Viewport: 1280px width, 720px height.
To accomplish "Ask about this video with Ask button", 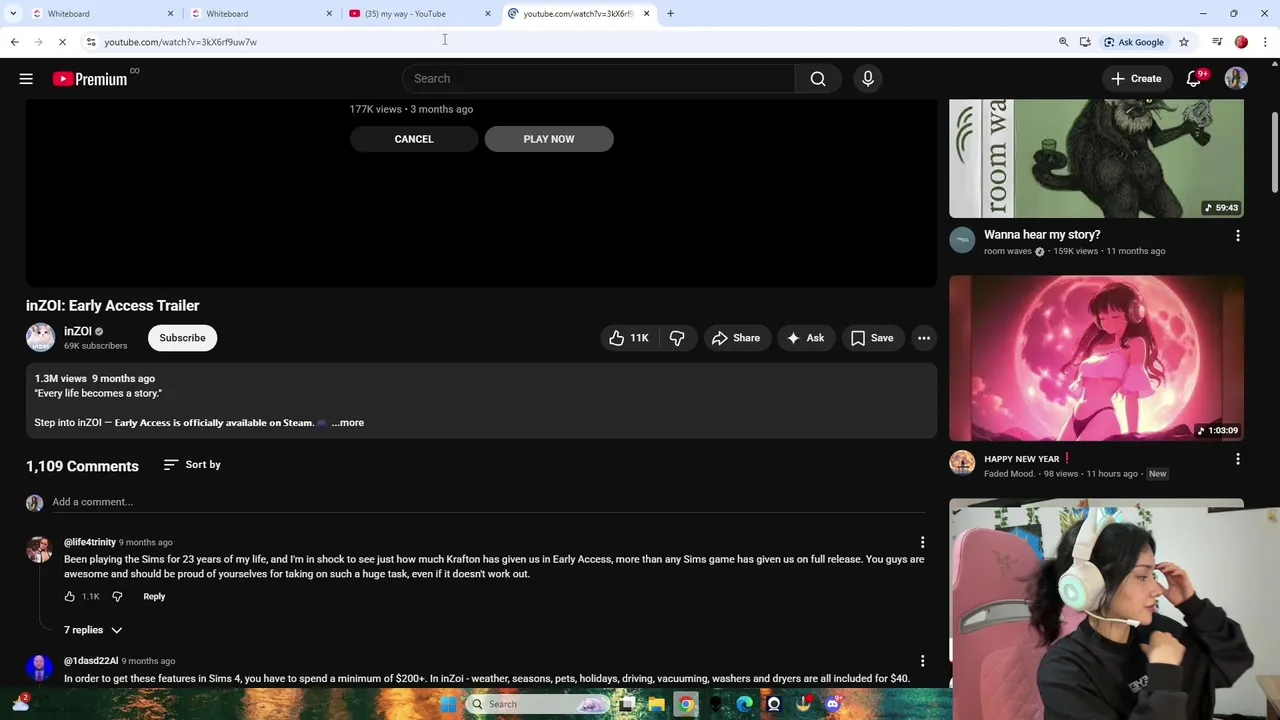I will click(x=806, y=338).
